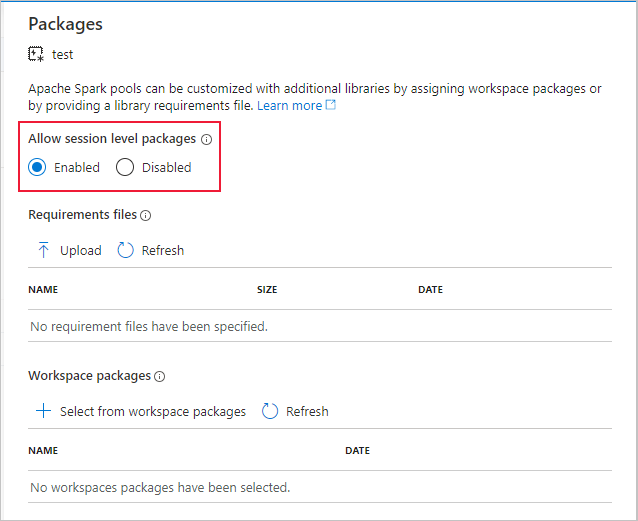
Task: Click the Upload arrow icon
Action: (x=43, y=250)
